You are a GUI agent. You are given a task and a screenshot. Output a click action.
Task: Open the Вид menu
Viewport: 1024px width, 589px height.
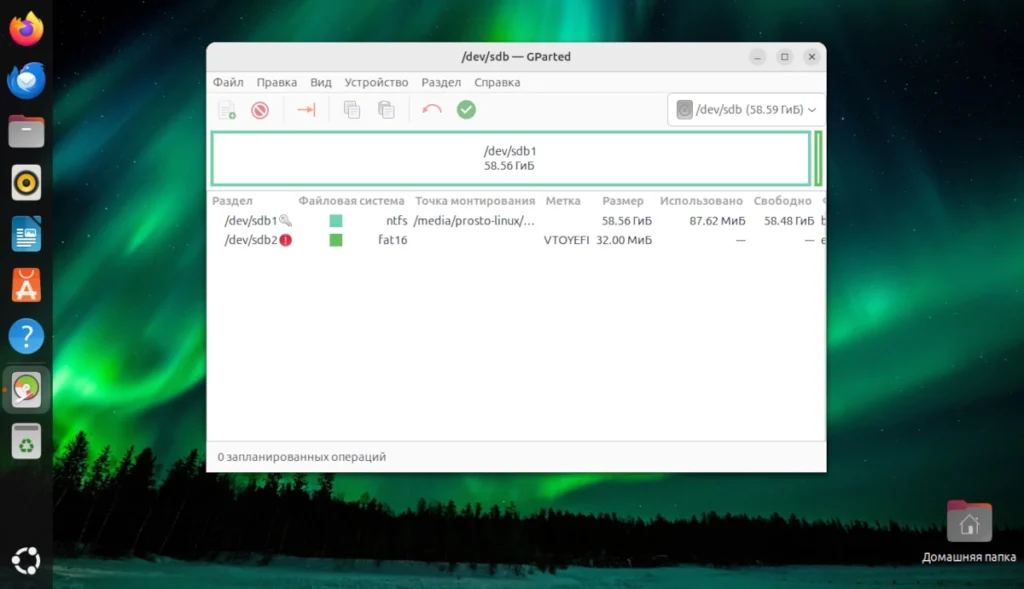(x=321, y=82)
